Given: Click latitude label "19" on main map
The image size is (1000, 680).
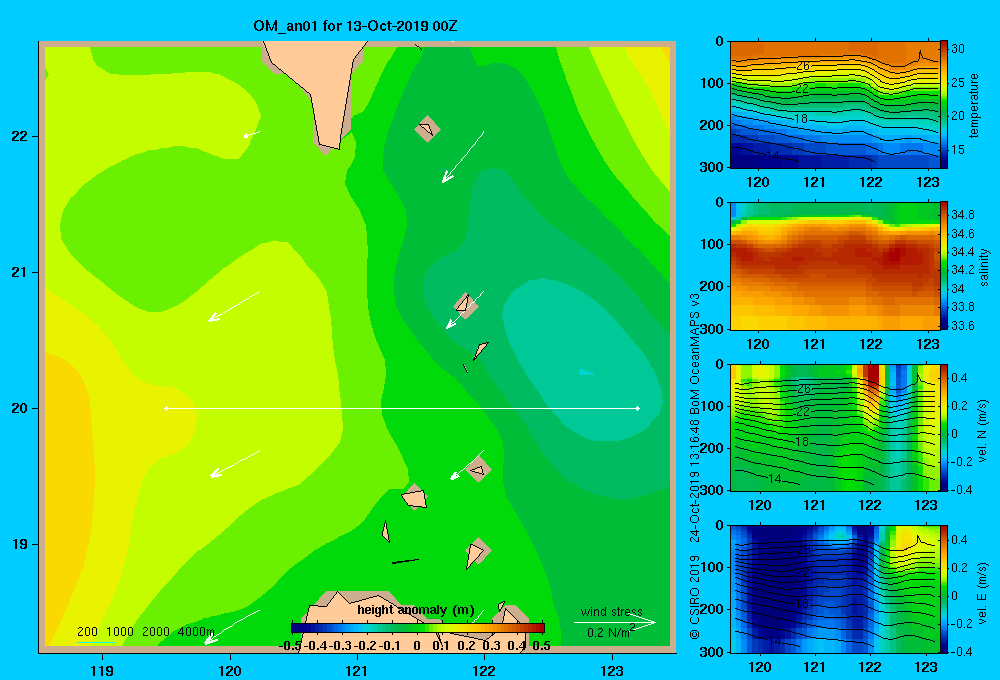Looking at the screenshot, I should (x=19, y=544).
